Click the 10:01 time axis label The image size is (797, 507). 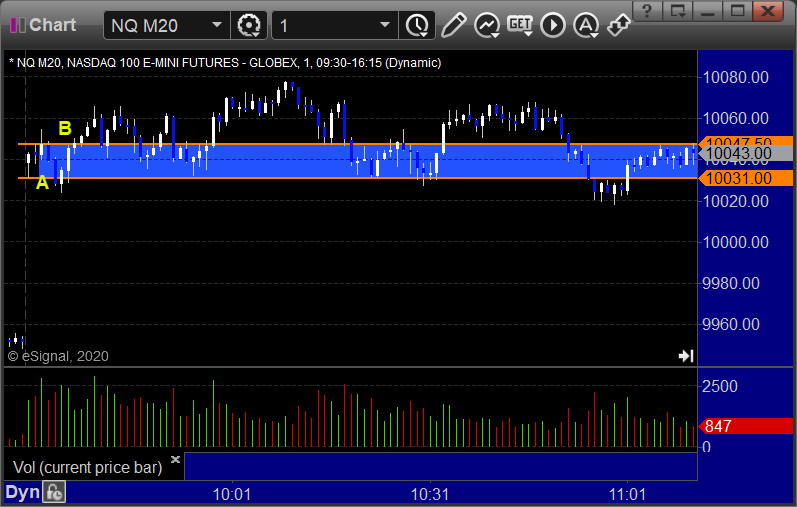(x=232, y=494)
